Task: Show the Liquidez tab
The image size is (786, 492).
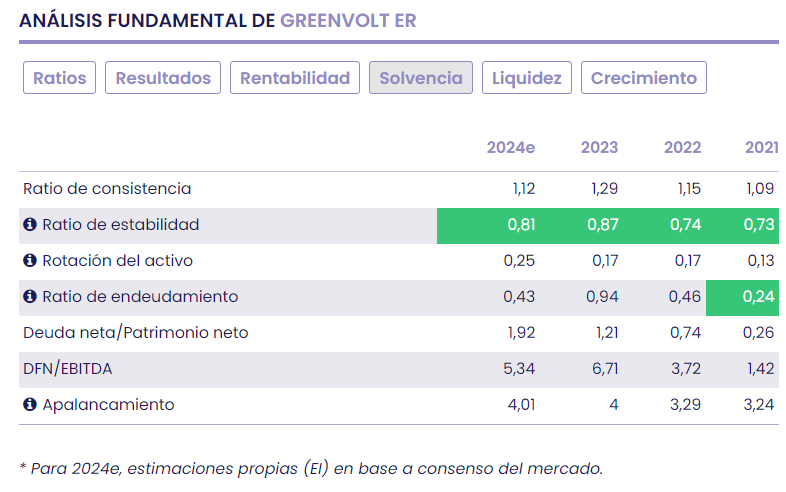Action: coord(527,78)
